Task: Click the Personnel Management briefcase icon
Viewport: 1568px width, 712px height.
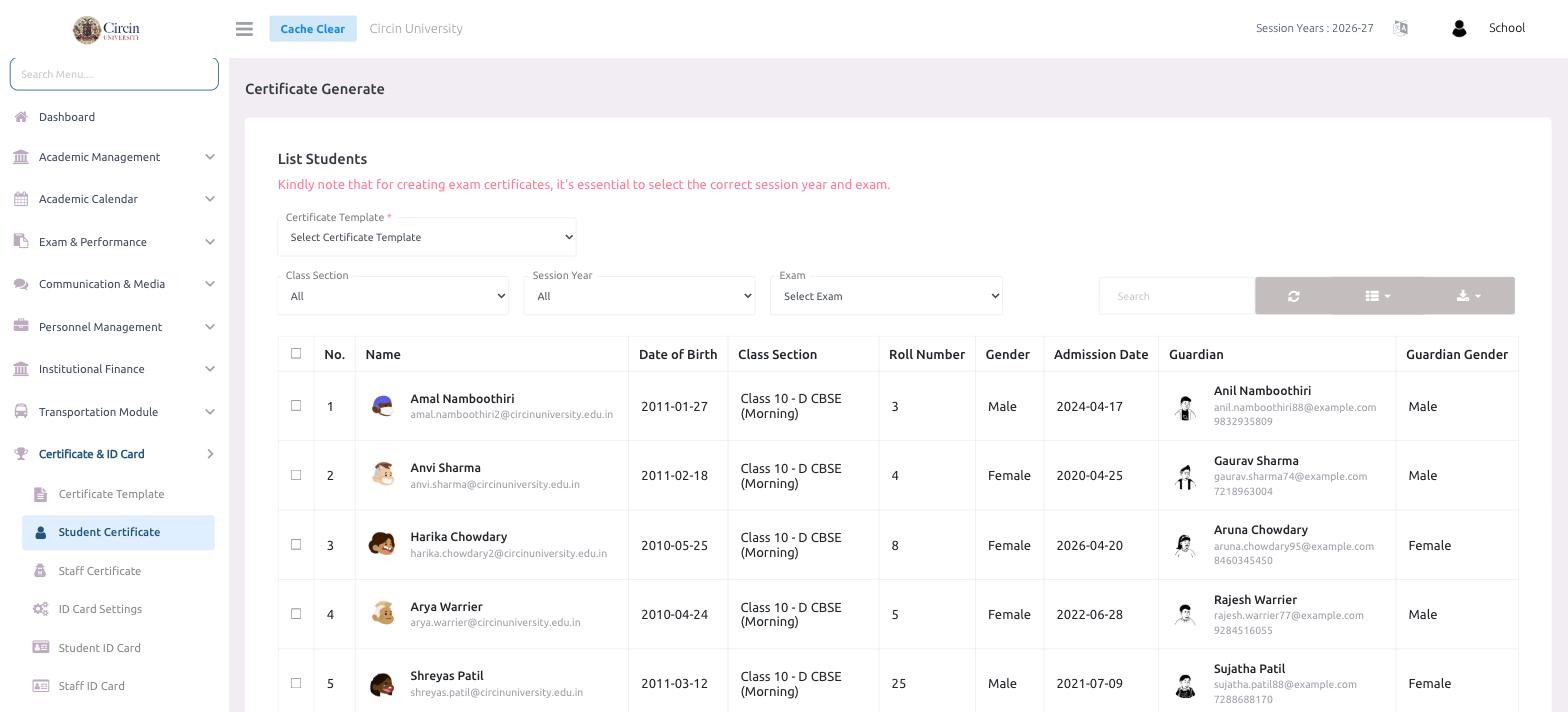Action: click(21, 326)
